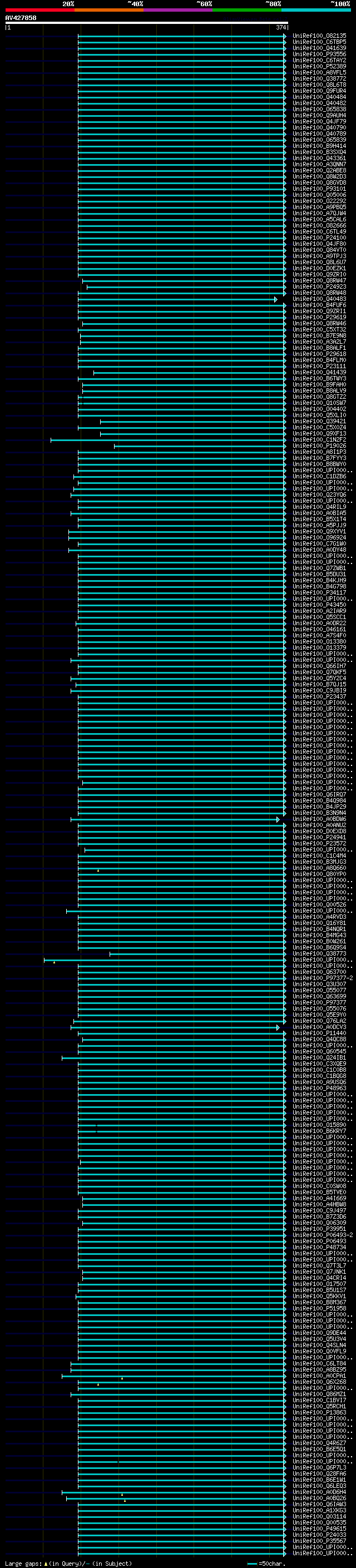This screenshot has width=356, height=1568.
Task: Select label UniRef100_O96924
Action: (319, 537)
